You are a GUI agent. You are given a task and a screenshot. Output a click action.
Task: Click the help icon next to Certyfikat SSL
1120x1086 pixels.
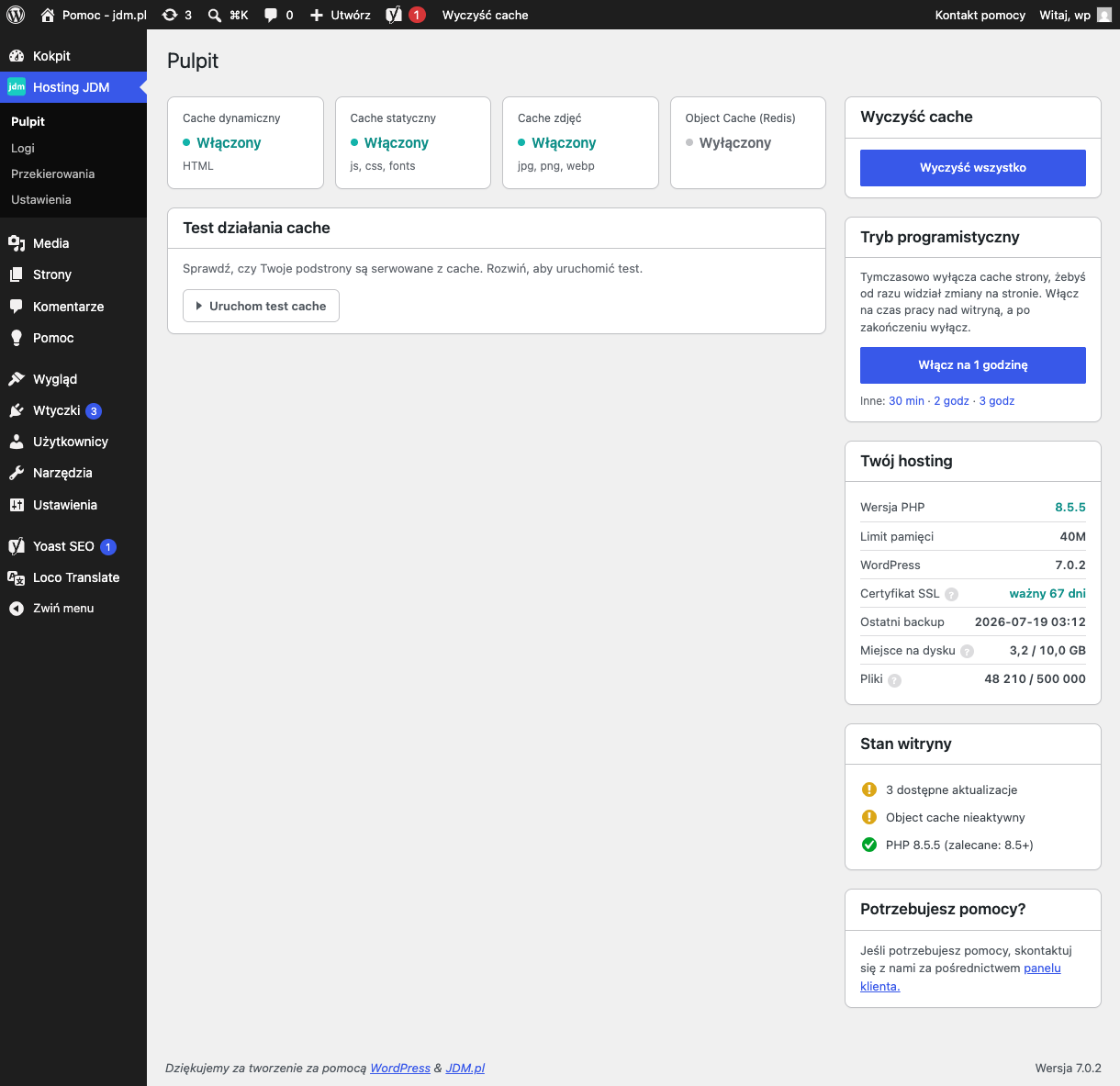952,594
